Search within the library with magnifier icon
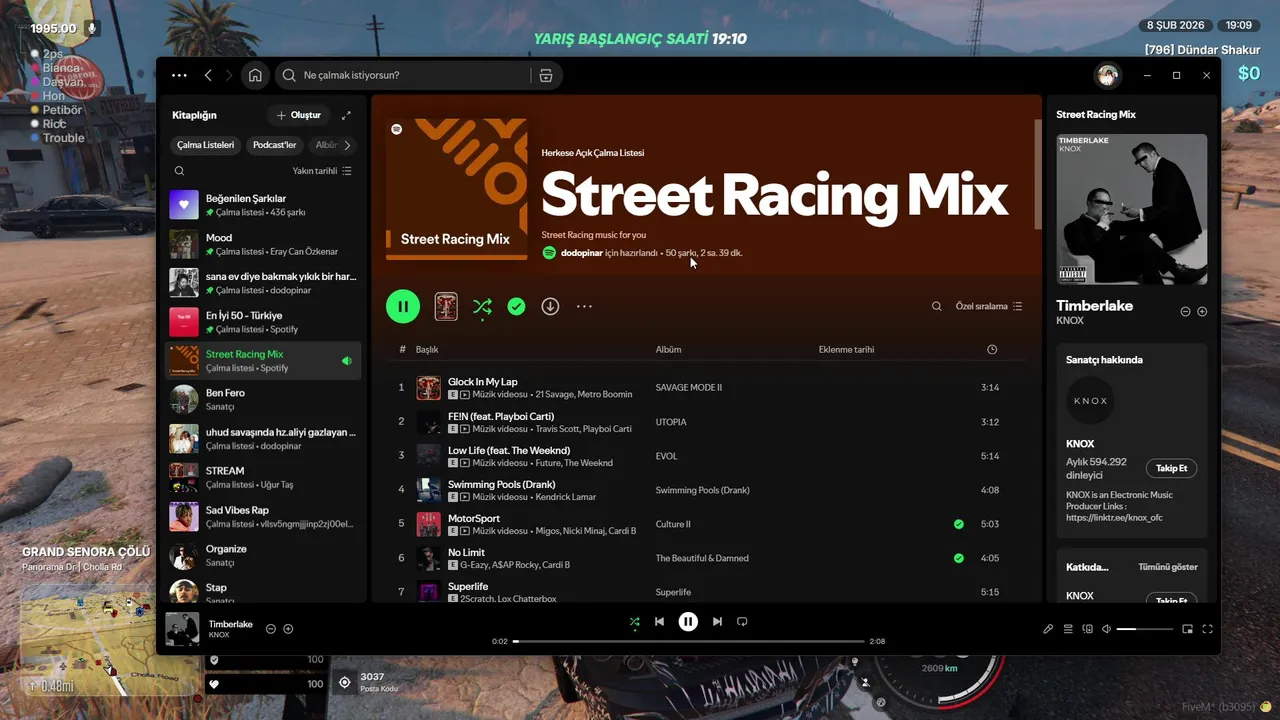1280x720 pixels. (179, 171)
